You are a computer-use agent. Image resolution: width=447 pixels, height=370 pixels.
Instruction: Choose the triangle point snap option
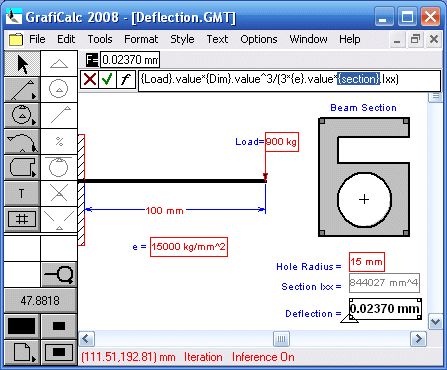(x=59, y=63)
